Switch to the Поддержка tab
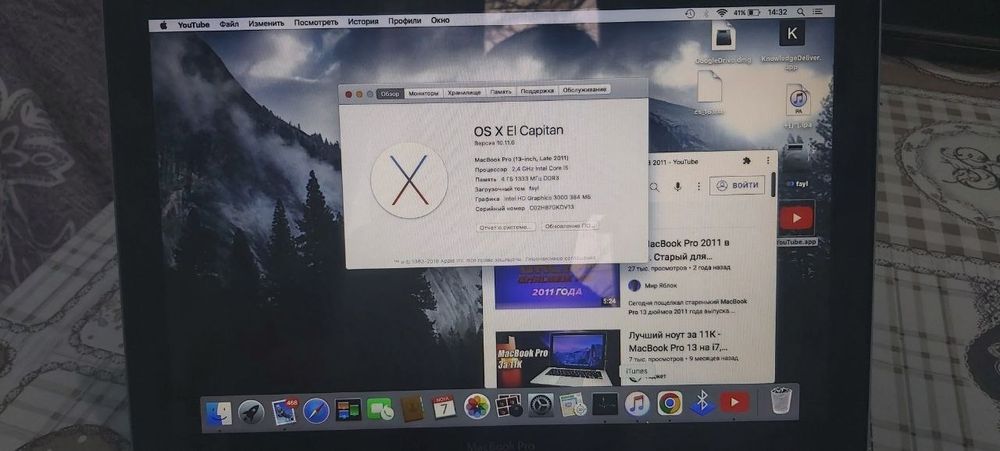Image resolution: width=1000 pixels, height=451 pixels. [537, 91]
